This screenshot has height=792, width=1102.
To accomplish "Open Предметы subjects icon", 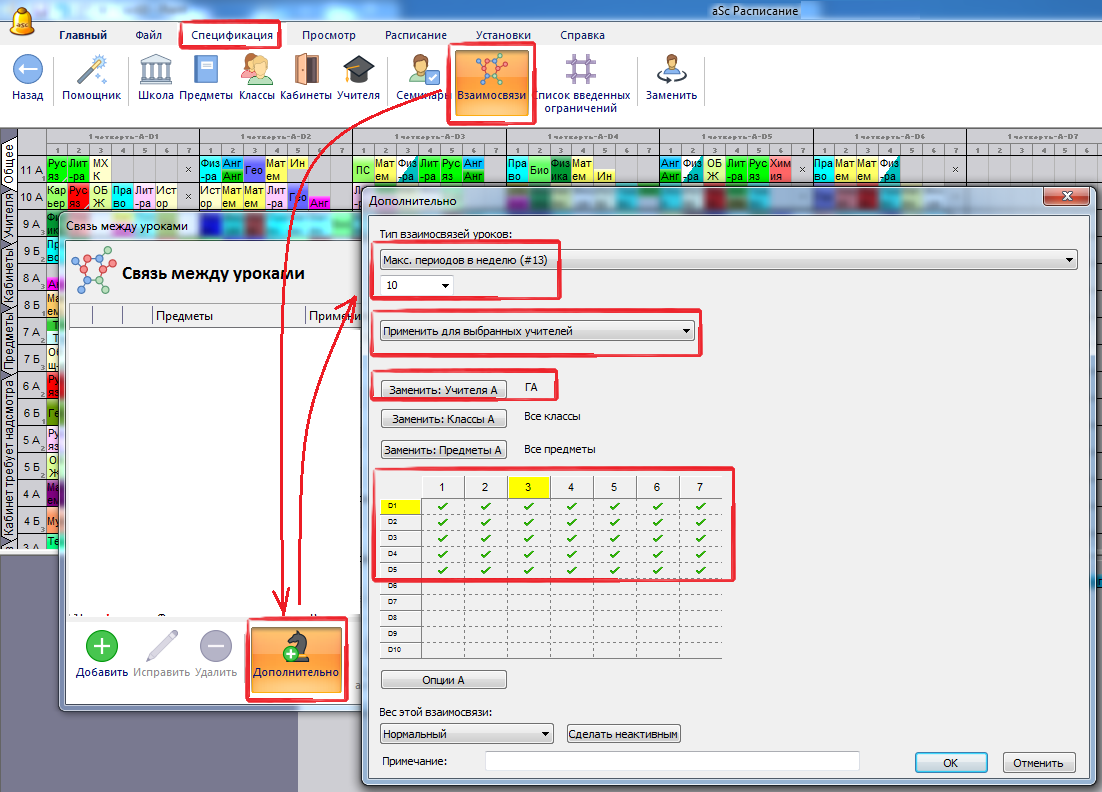I will coord(206,71).
